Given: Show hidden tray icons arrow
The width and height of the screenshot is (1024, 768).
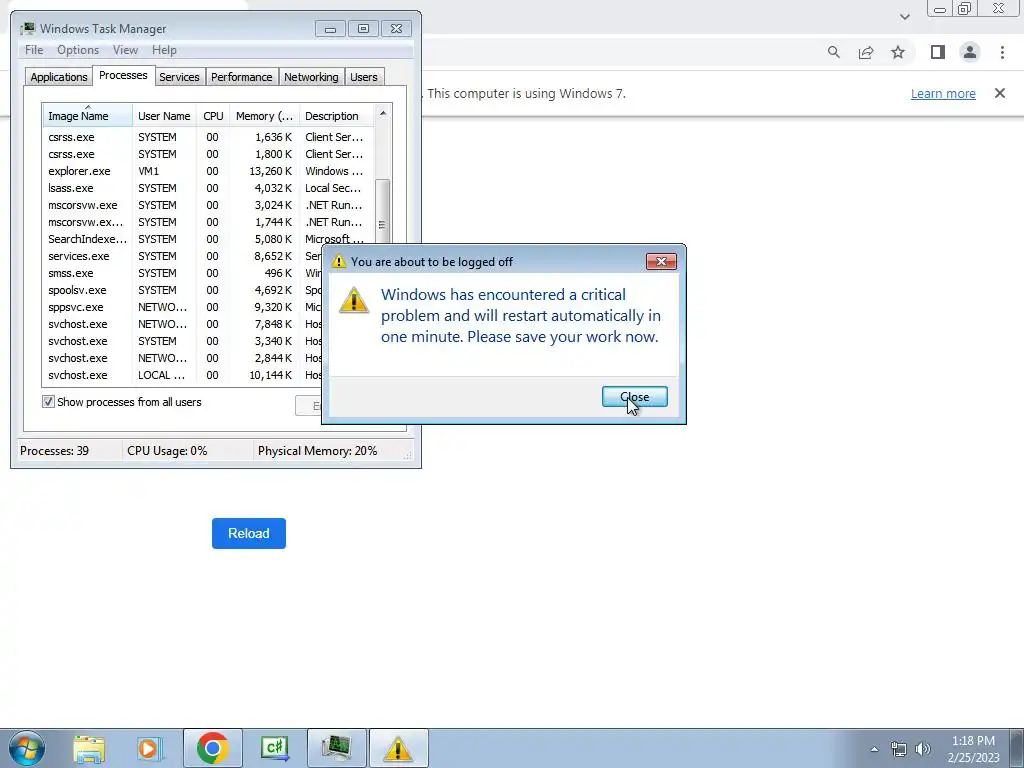Looking at the screenshot, I should click(874, 749).
